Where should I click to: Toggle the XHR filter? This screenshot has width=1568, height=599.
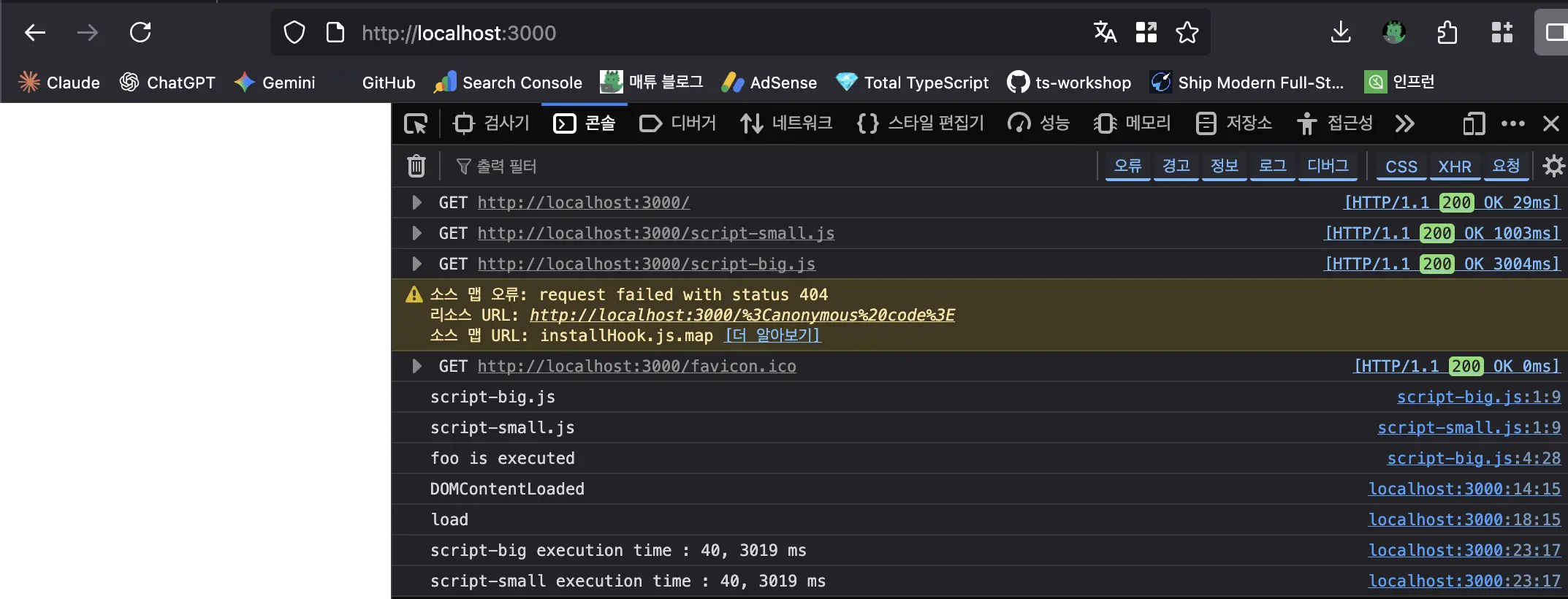click(1454, 167)
